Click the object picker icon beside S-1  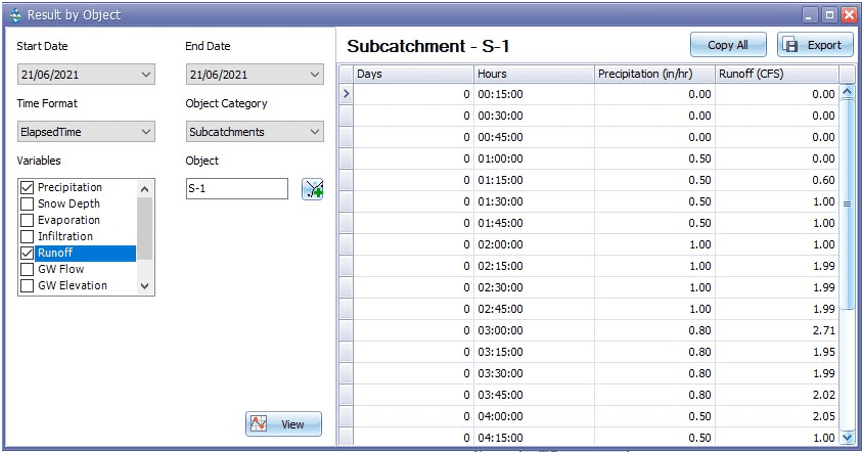312,189
